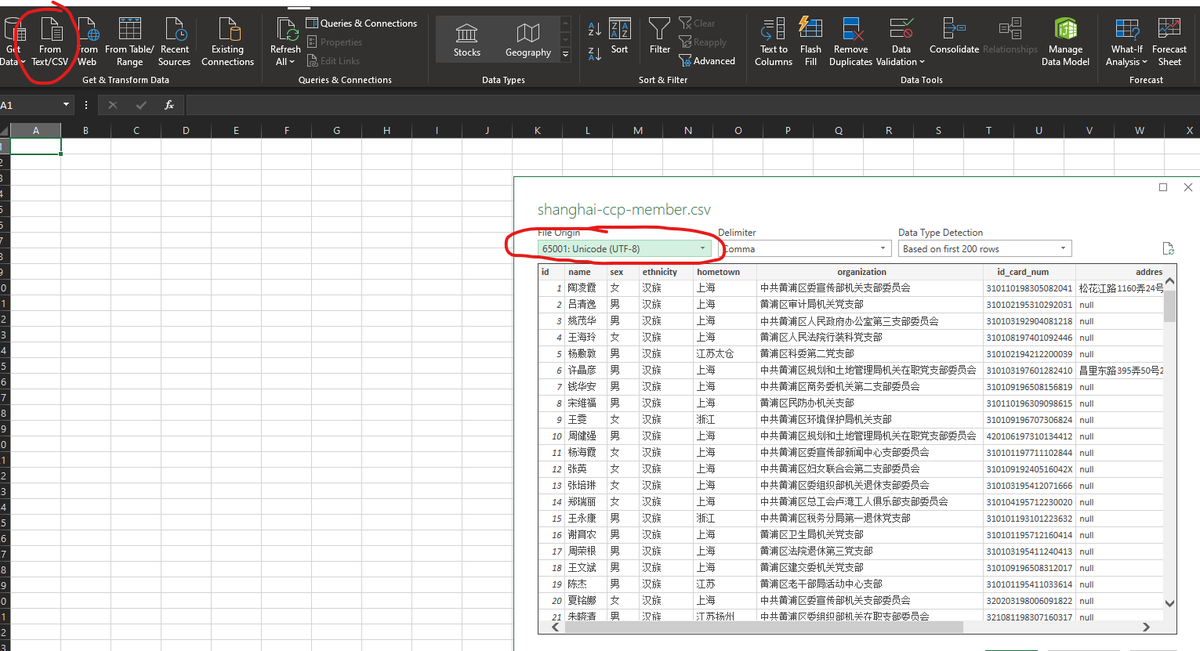This screenshot has width=1200, height=651.
Task: Click From Text/CSV import icon
Action: pyautogui.click(x=49, y=42)
